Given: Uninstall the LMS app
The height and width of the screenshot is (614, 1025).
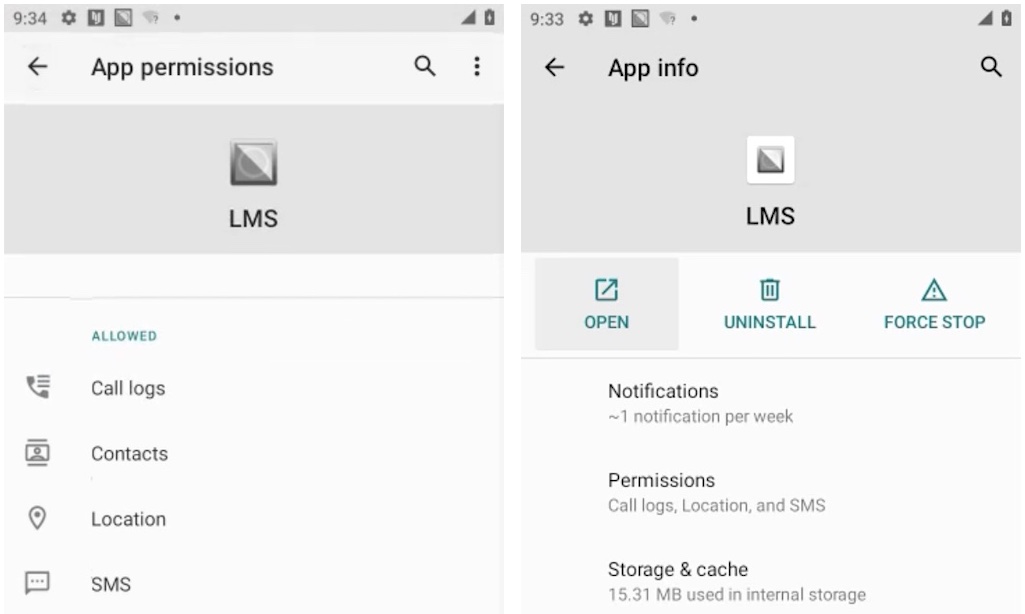Looking at the screenshot, I should pyautogui.click(x=769, y=304).
